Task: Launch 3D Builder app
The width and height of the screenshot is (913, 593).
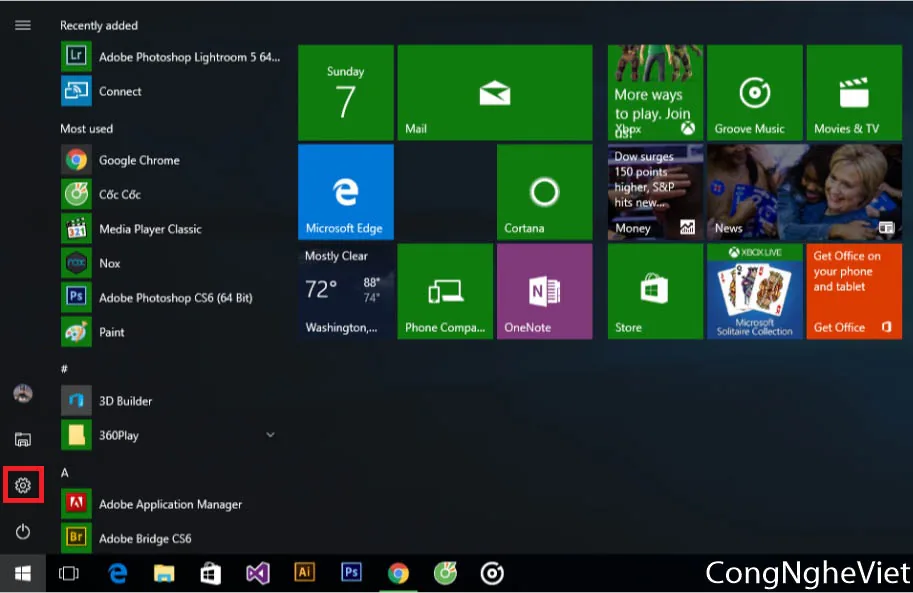Action: click(171, 401)
